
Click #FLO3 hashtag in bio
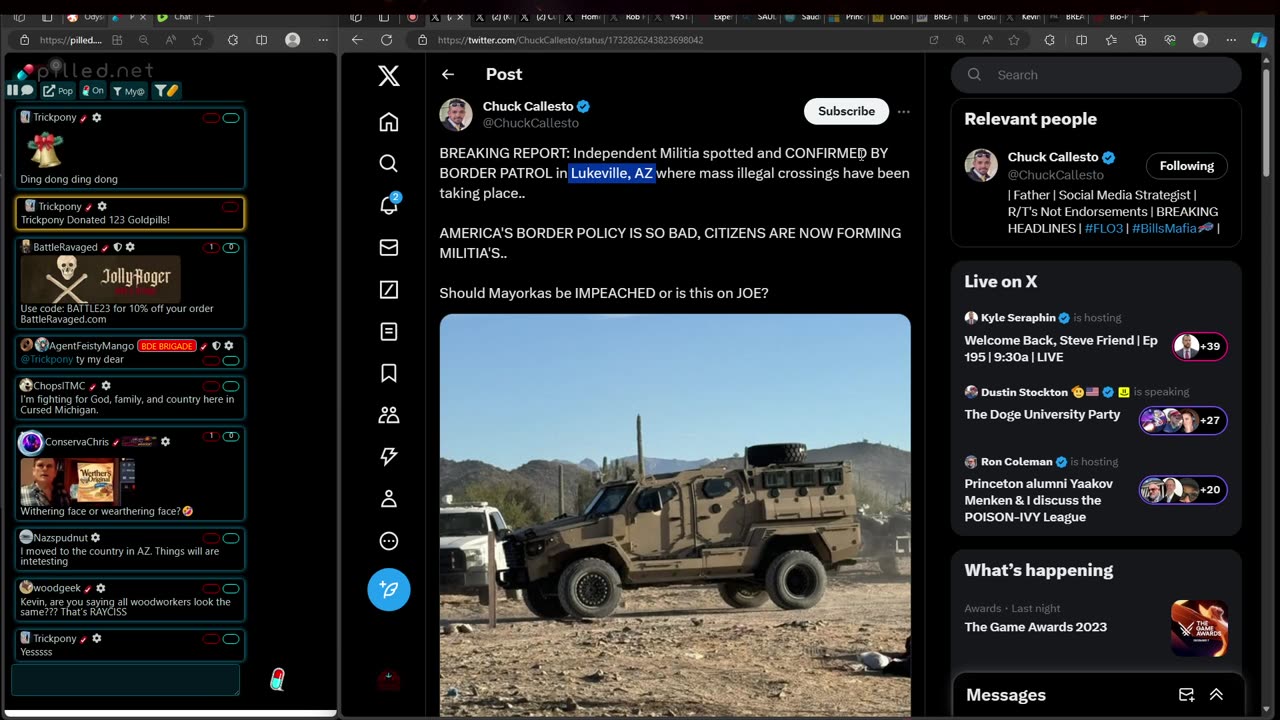pyautogui.click(x=1104, y=229)
